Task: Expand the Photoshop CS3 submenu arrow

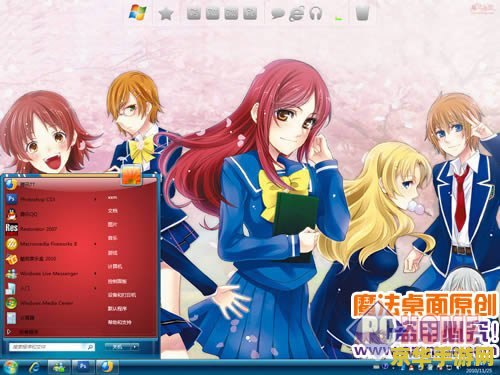Action: pos(95,199)
